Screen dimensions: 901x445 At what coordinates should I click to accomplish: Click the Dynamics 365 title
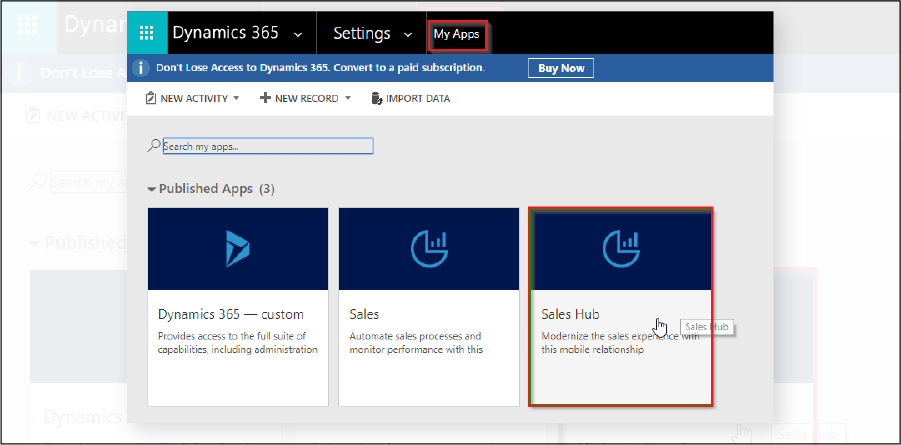coord(225,33)
